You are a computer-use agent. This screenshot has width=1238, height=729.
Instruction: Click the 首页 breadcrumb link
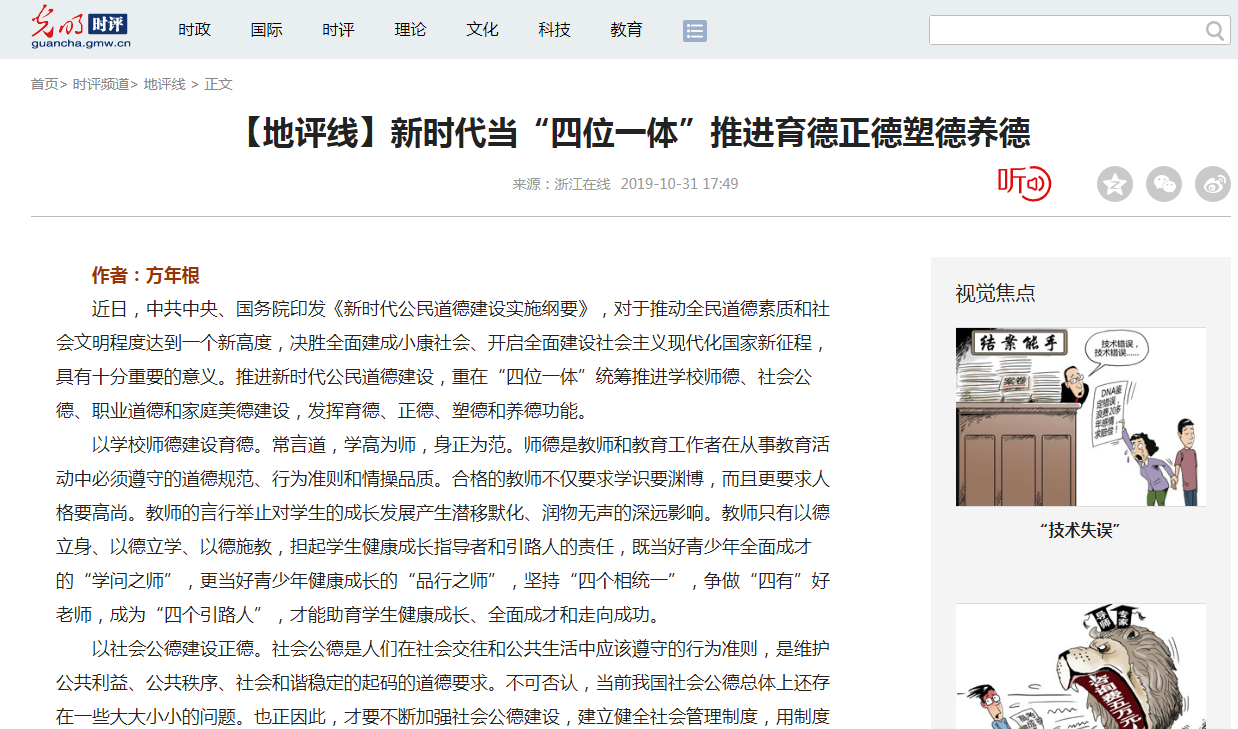pyautogui.click(x=44, y=84)
